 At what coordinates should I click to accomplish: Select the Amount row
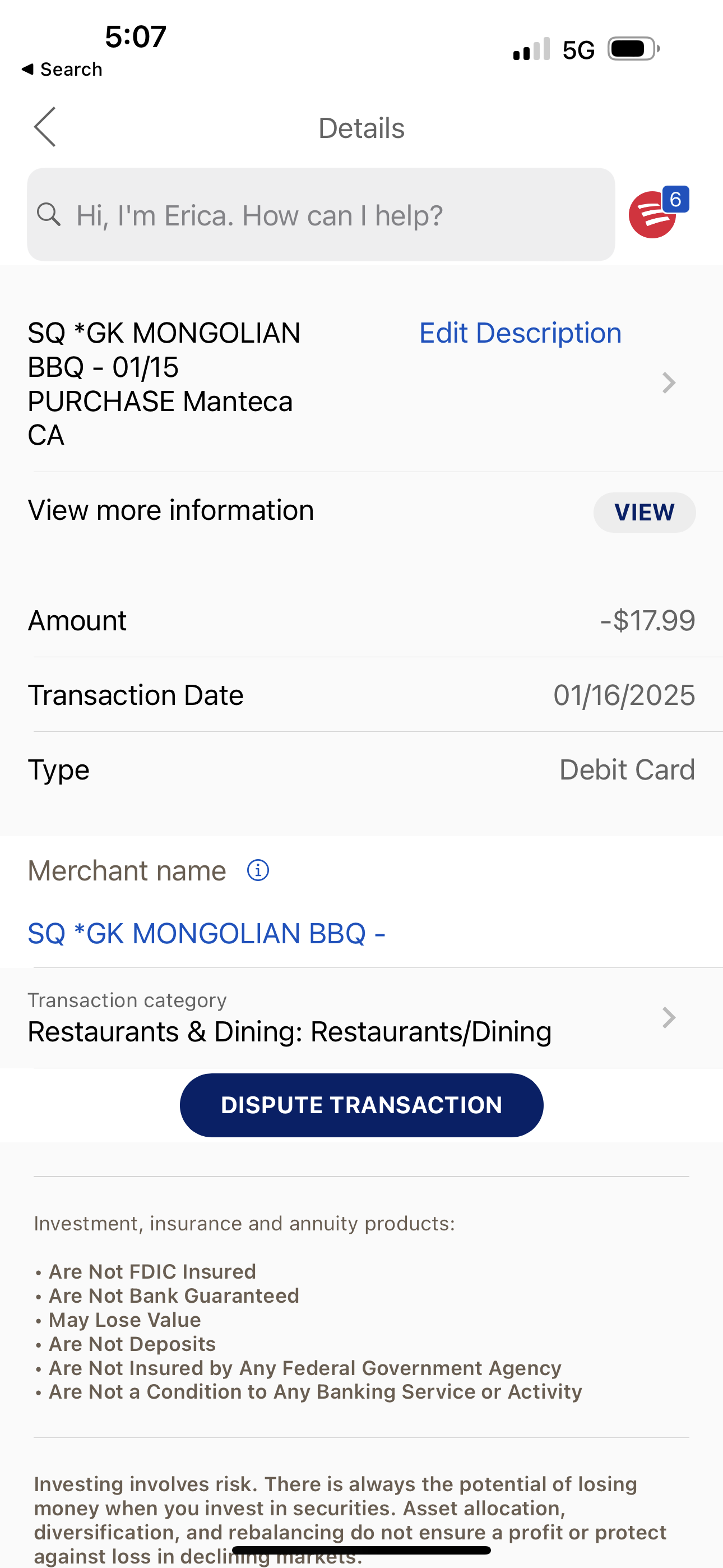click(361, 621)
